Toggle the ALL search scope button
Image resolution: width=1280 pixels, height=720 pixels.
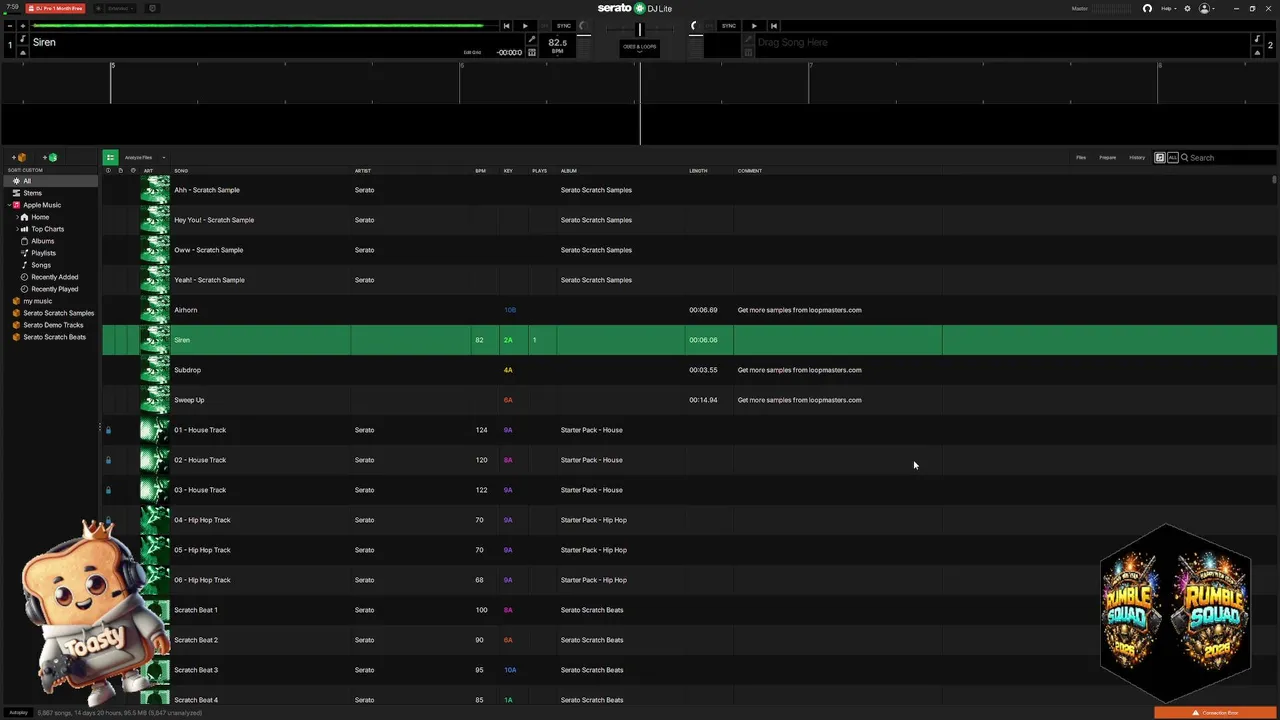click(1172, 157)
